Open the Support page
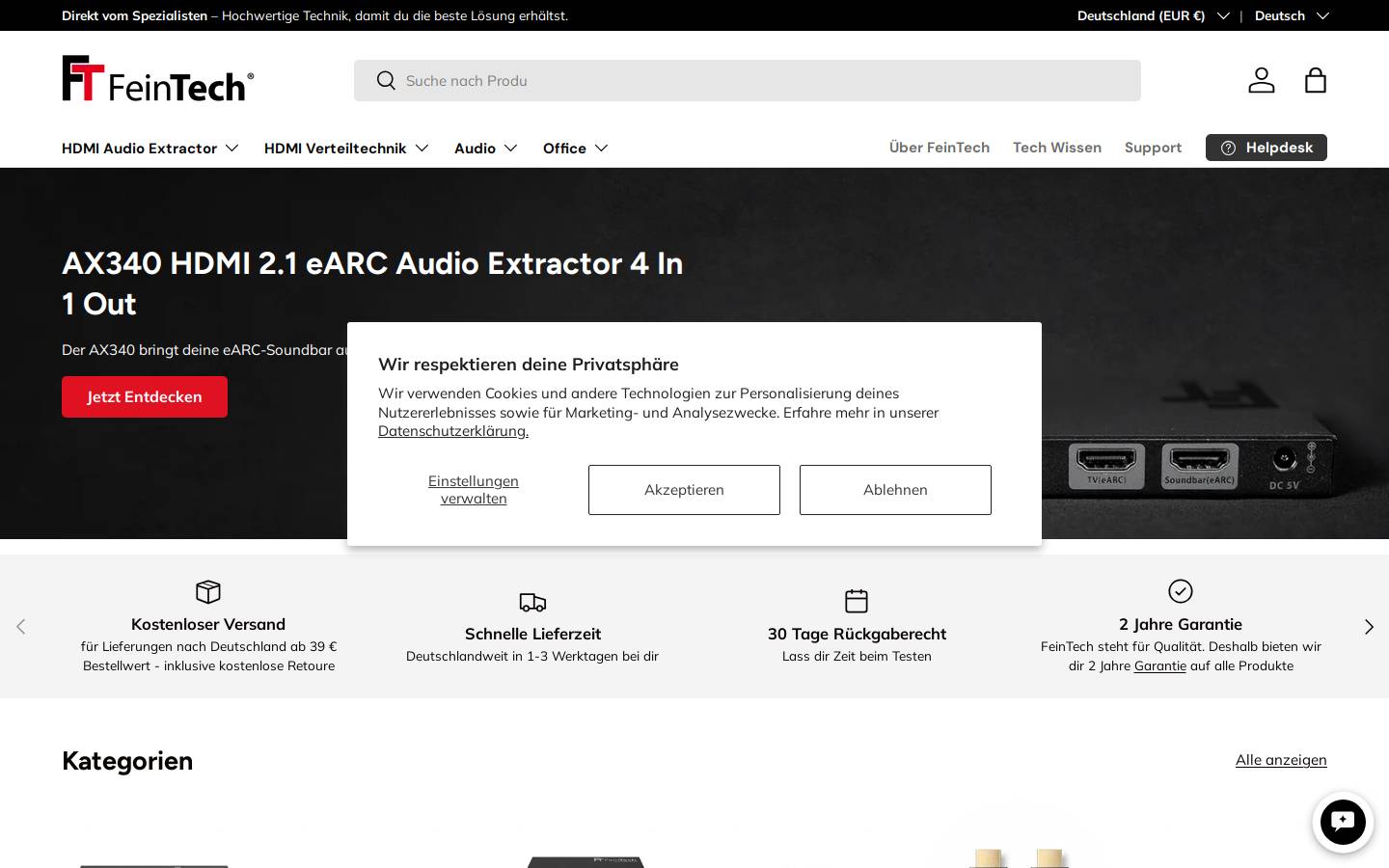 point(1153,148)
